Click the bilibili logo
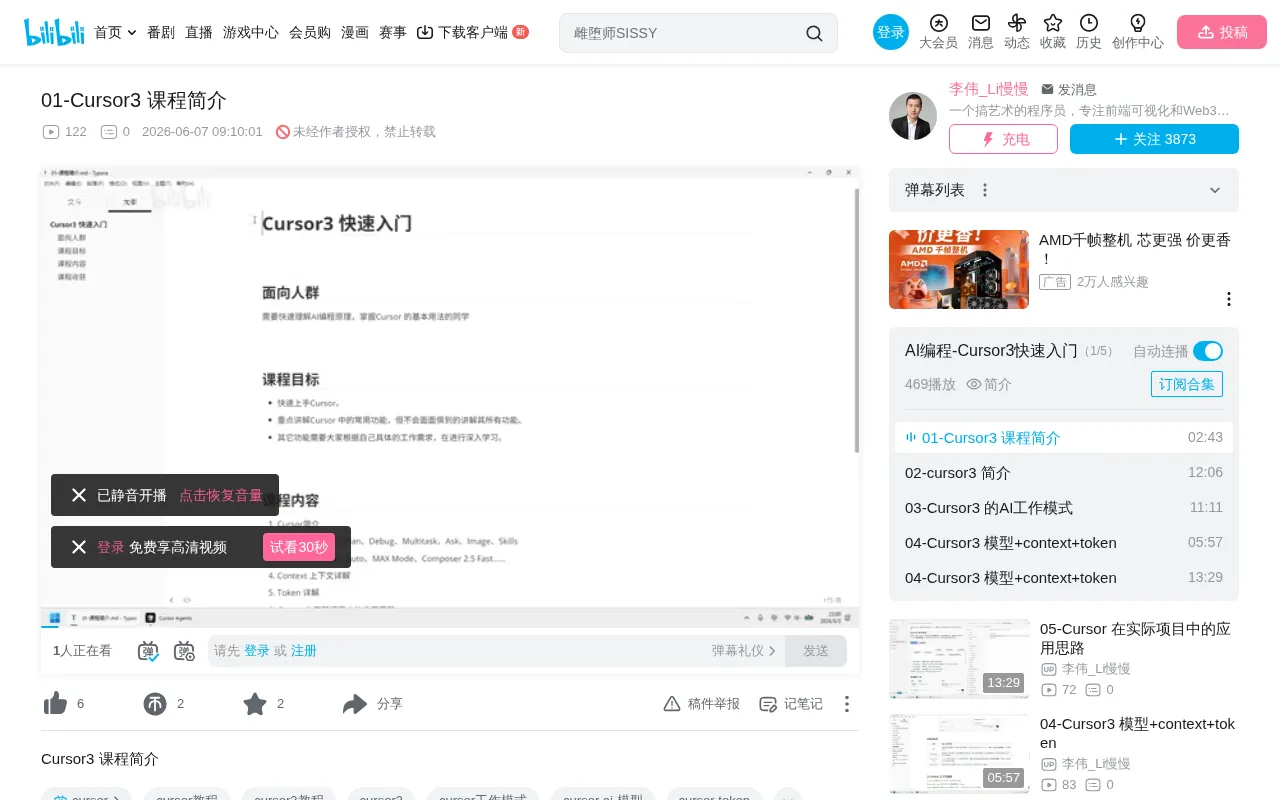 tap(55, 32)
